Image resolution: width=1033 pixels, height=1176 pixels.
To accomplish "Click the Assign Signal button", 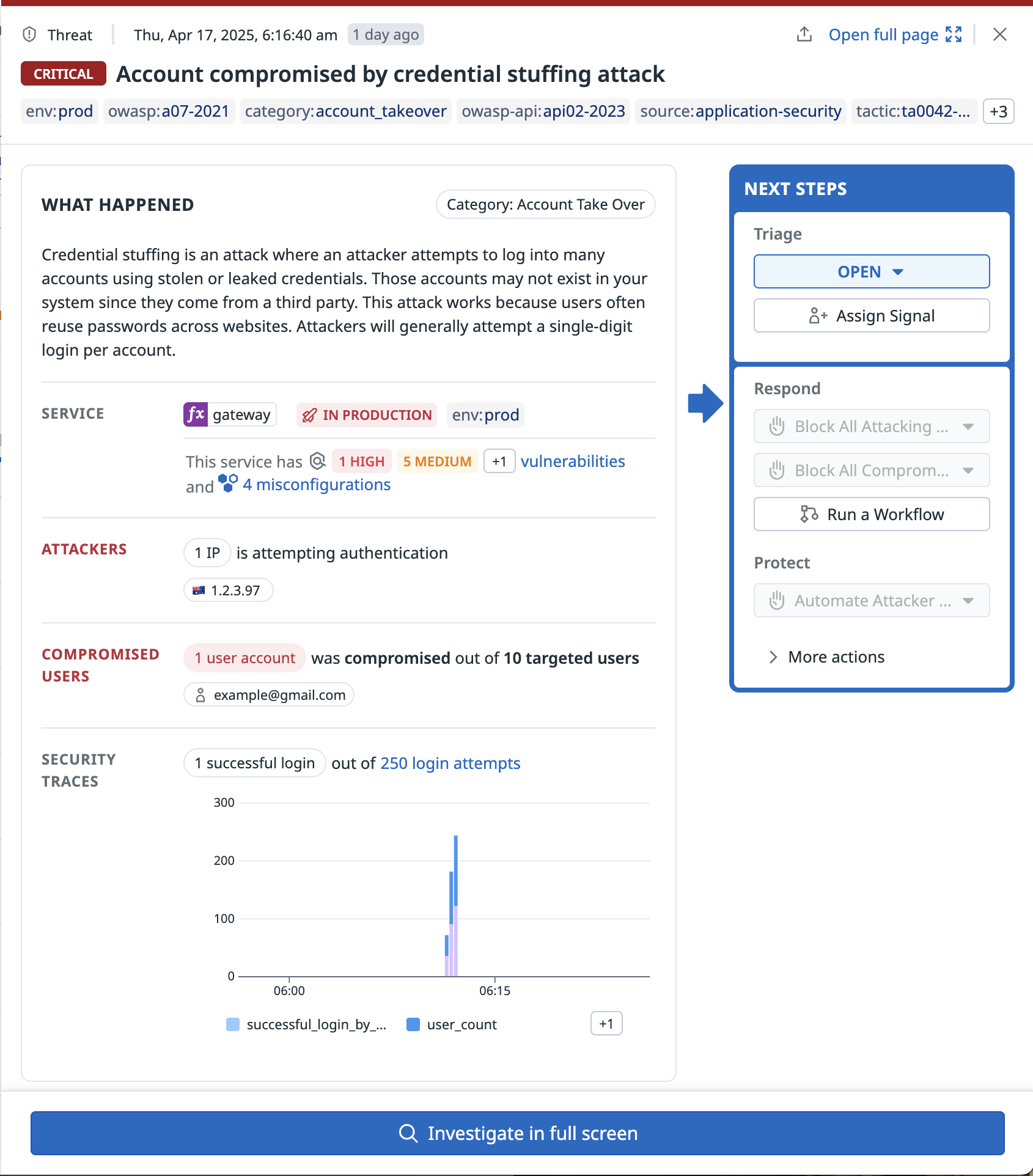I will click(x=871, y=316).
